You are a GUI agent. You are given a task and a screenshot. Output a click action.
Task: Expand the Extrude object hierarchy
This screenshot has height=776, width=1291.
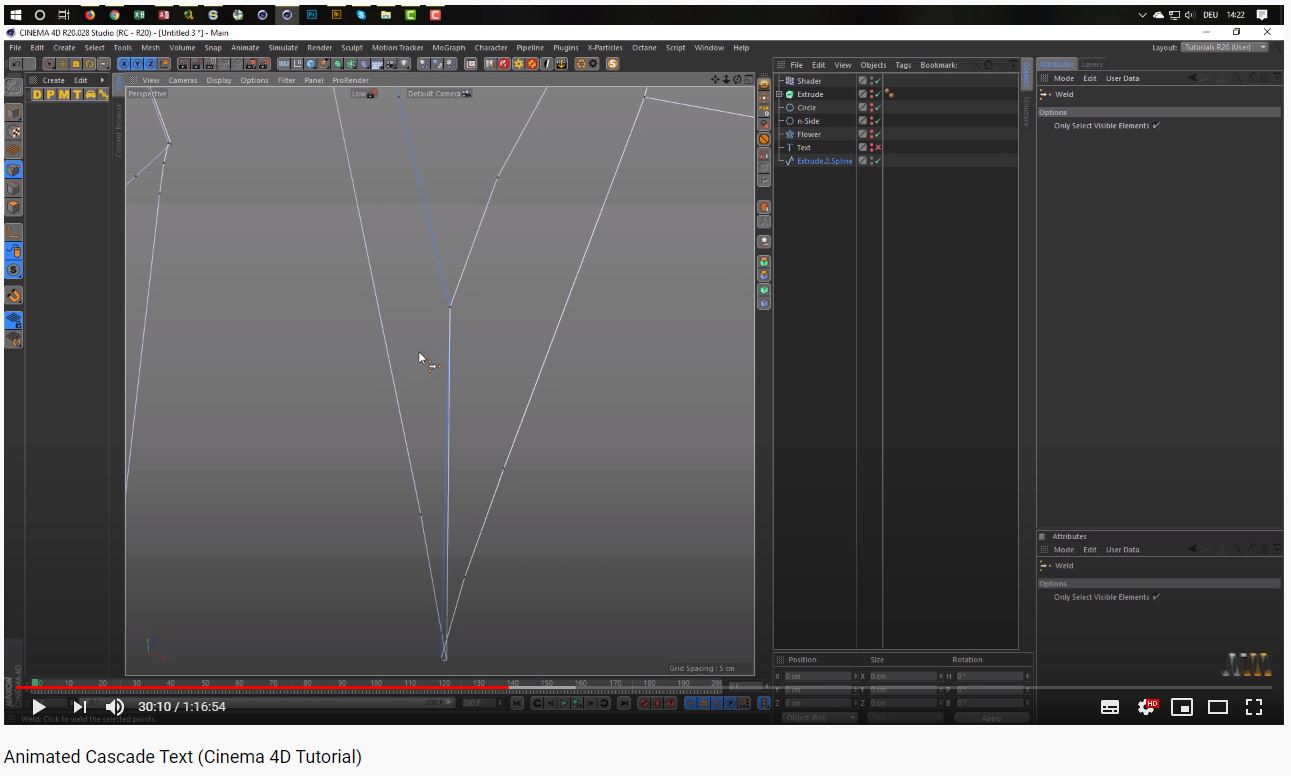[x=779, y=94]
